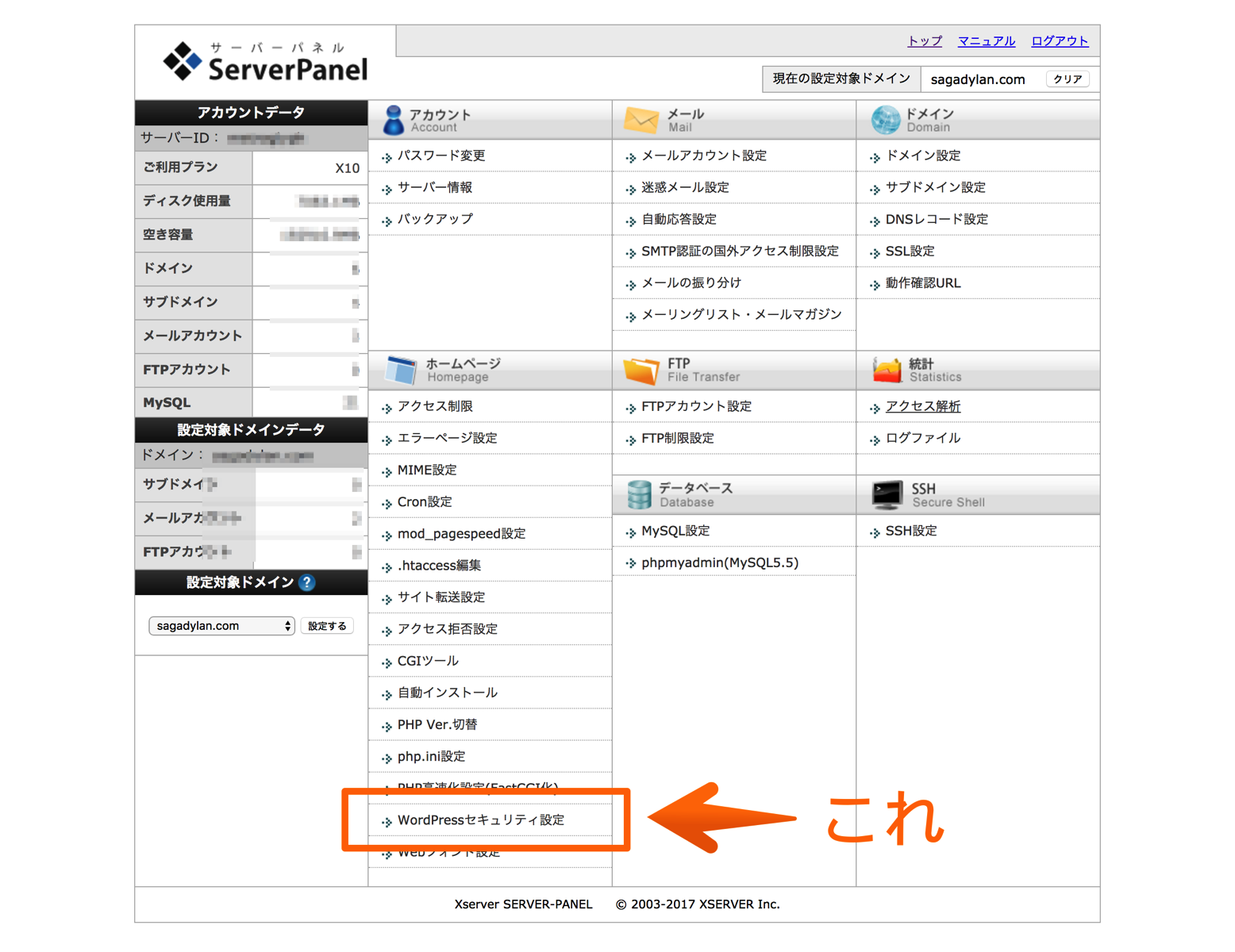Open 自動応答設定
This screenshot has height=952, width=1235.
tap(679, 219)
